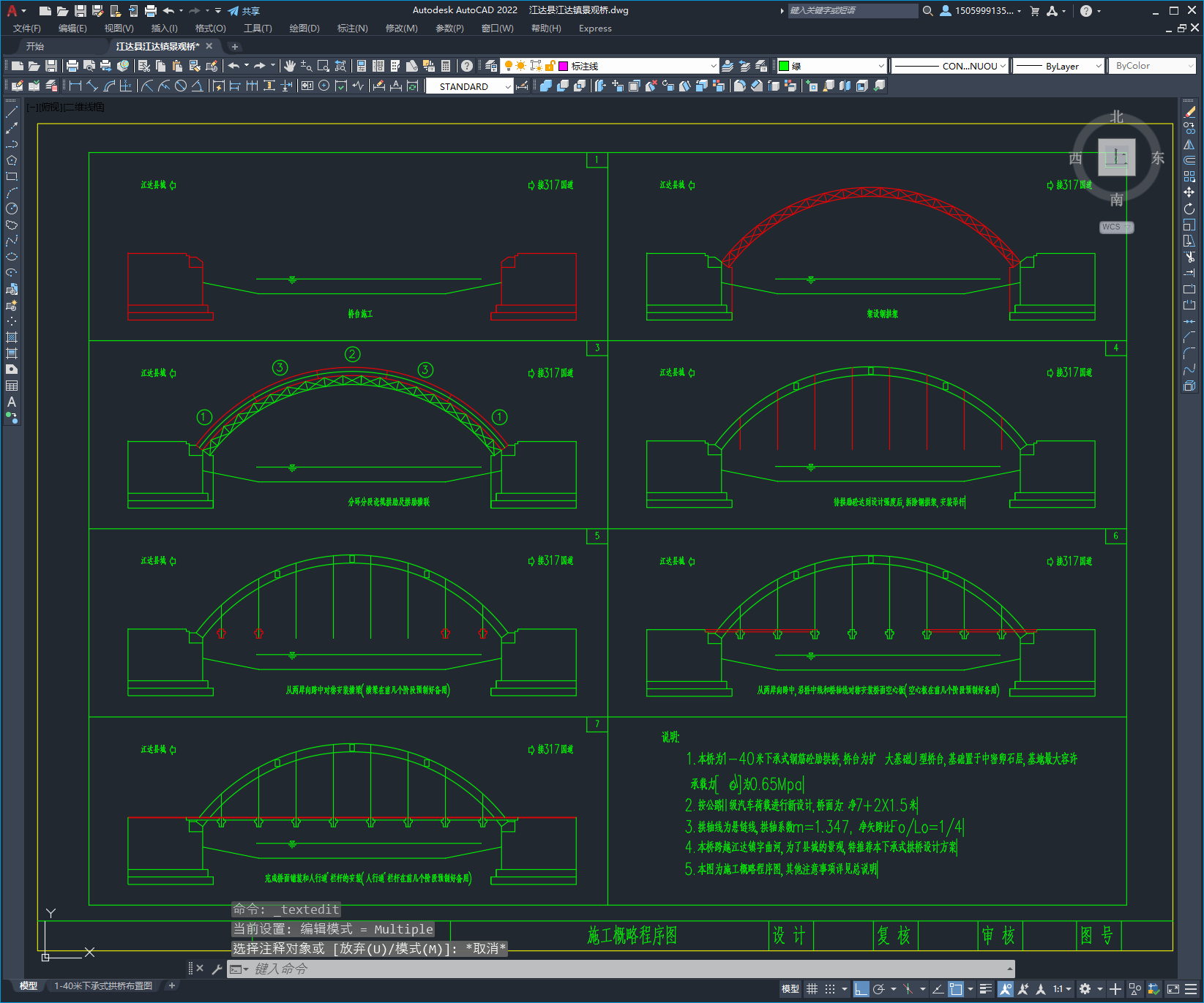Select the Multiline Text tool
This screenshot has width=1204, height=1003.
[12, 402]
